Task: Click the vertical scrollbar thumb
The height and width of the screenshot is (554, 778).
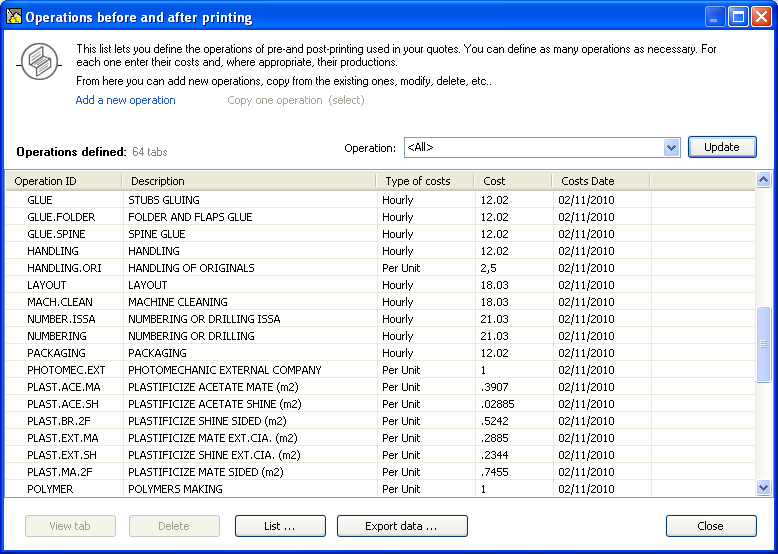Action: tap(764, 344)
